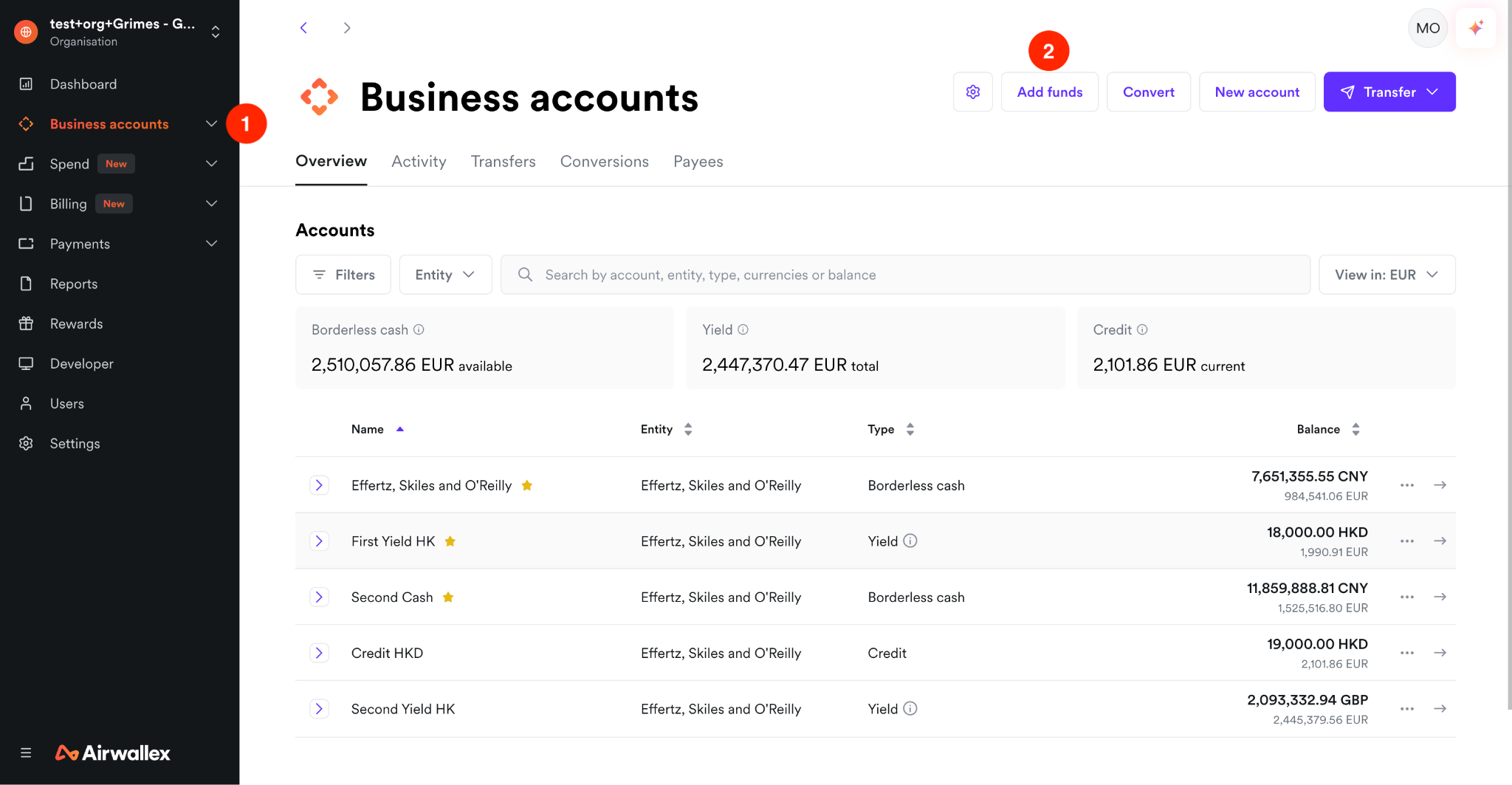
Task: Click the Add funds button
Action: point(1049,92)
